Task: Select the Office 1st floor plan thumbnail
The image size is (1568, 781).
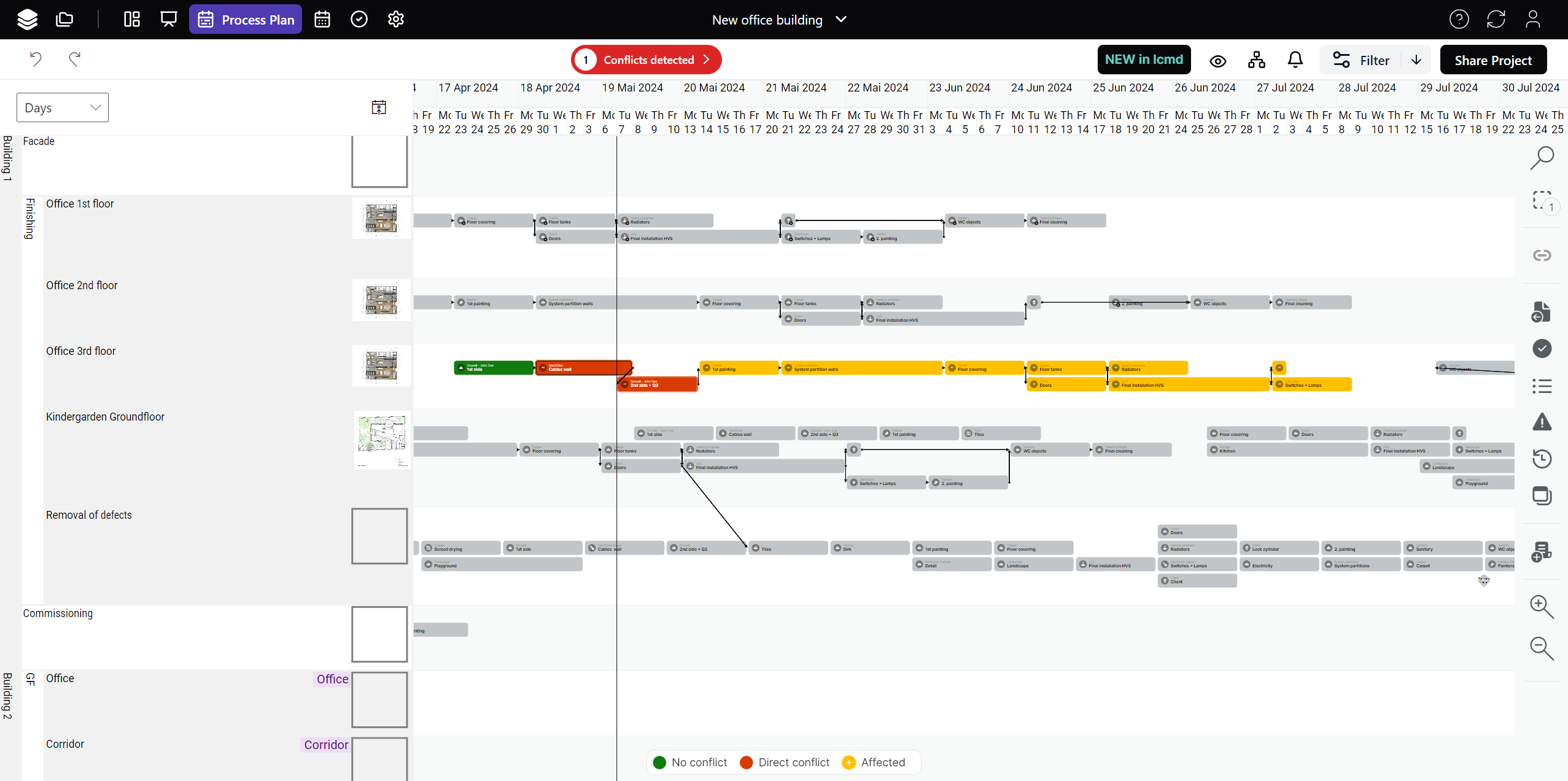Action: 381,219
